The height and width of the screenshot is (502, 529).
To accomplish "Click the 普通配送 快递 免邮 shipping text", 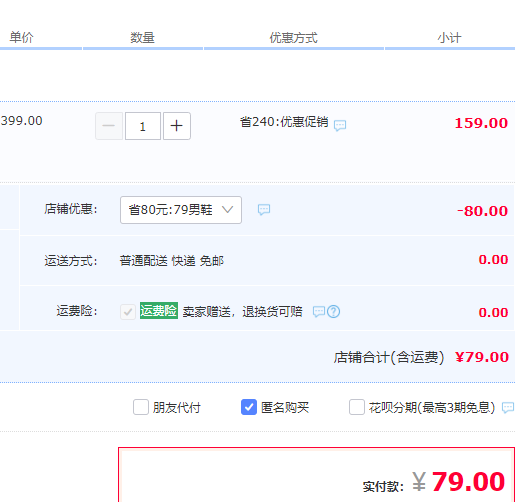I will point(171,260).
